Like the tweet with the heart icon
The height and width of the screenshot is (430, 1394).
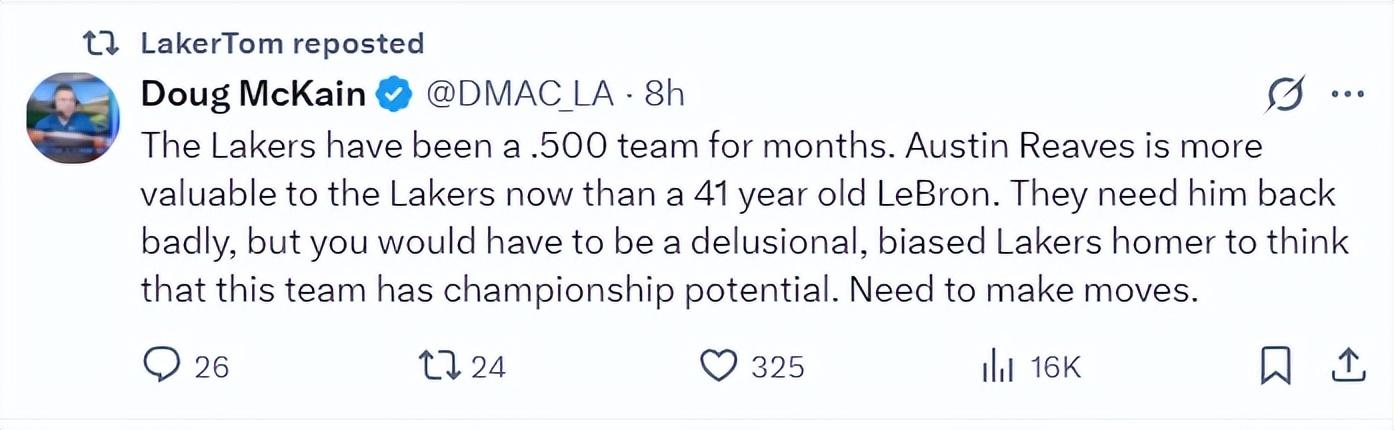click(717, 366)
